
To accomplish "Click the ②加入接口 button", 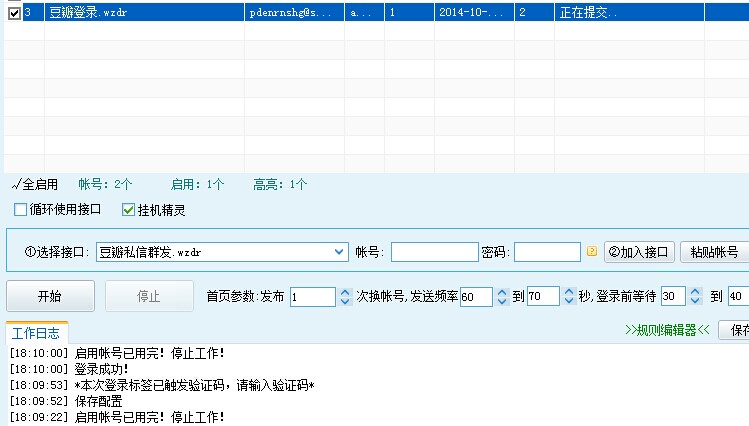I will tap(639, 252).
